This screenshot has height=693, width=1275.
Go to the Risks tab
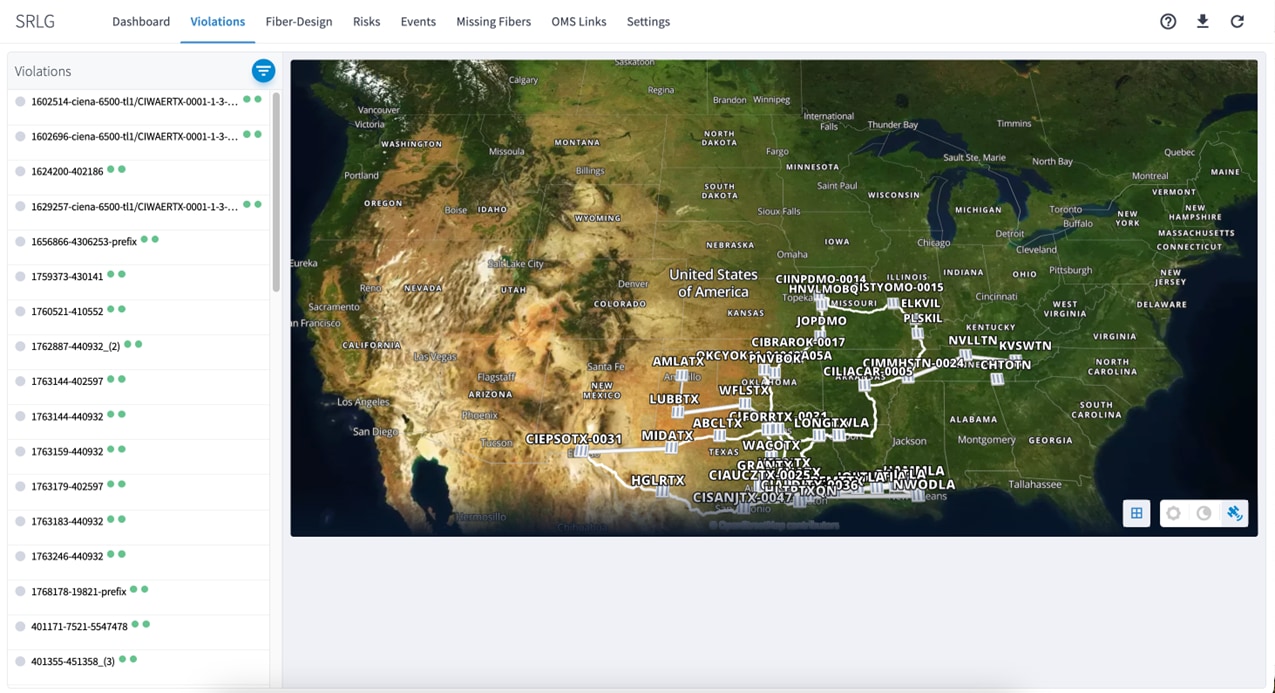click(366, 21)
